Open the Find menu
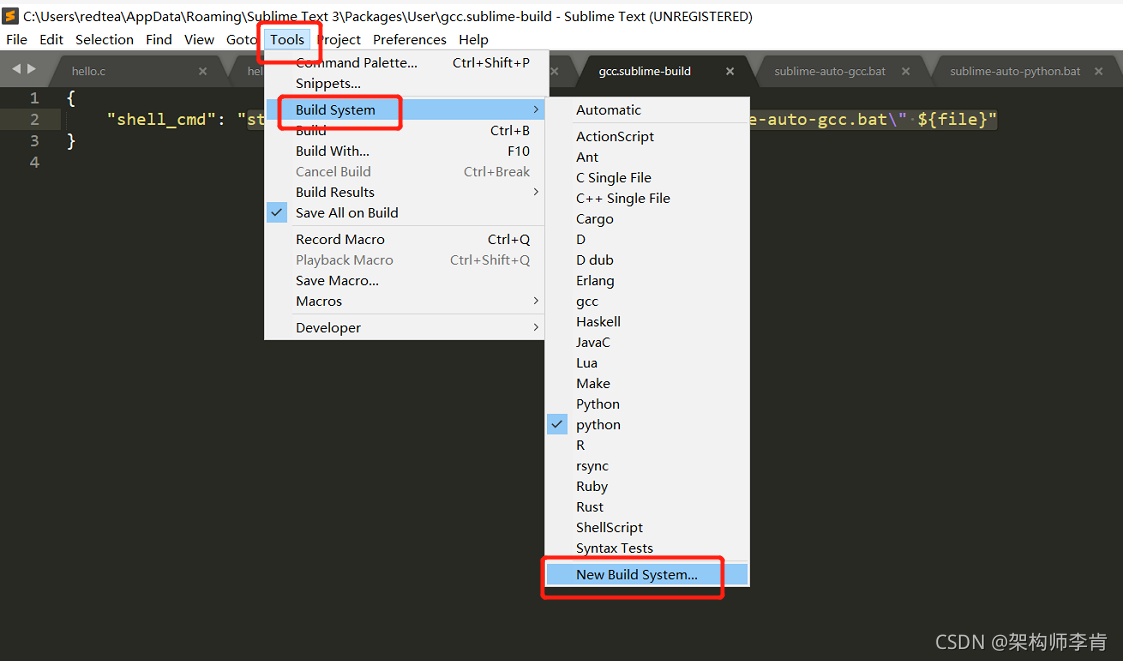Viewport: 1123px width, 661px height. click(159, 39)
